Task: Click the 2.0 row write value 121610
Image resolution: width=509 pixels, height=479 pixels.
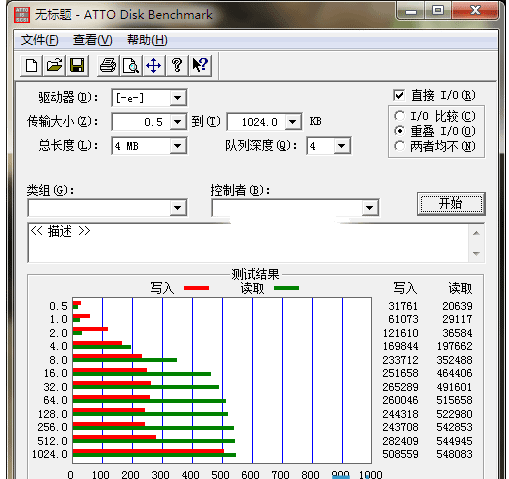Action: click(x=400, y=333)
